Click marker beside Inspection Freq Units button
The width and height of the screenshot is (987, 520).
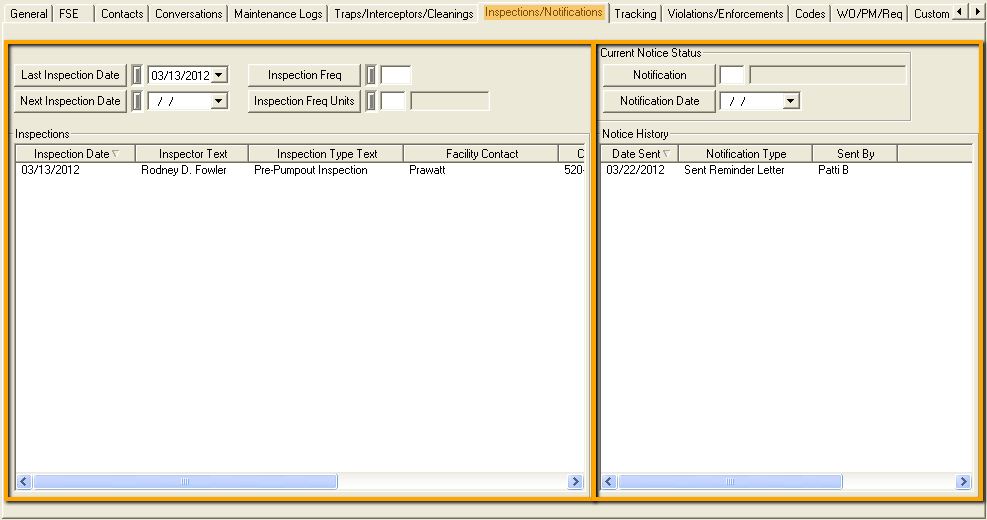pyautogui.click(x=371, y=101)
